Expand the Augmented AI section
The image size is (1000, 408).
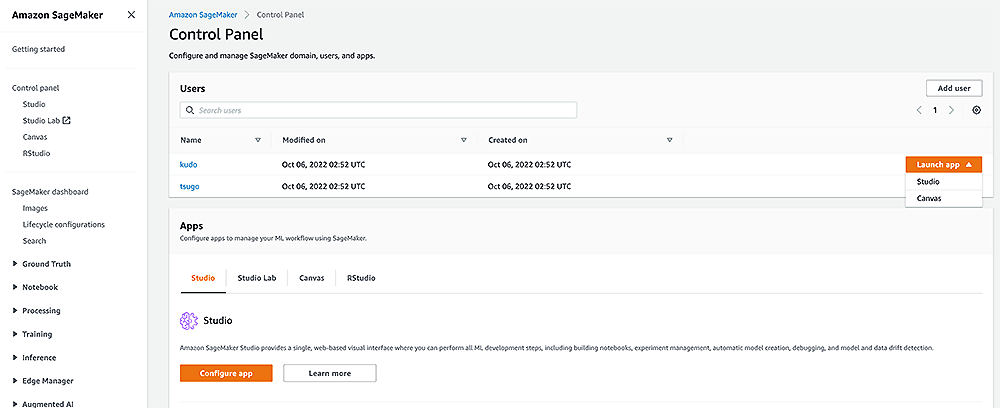15,404
